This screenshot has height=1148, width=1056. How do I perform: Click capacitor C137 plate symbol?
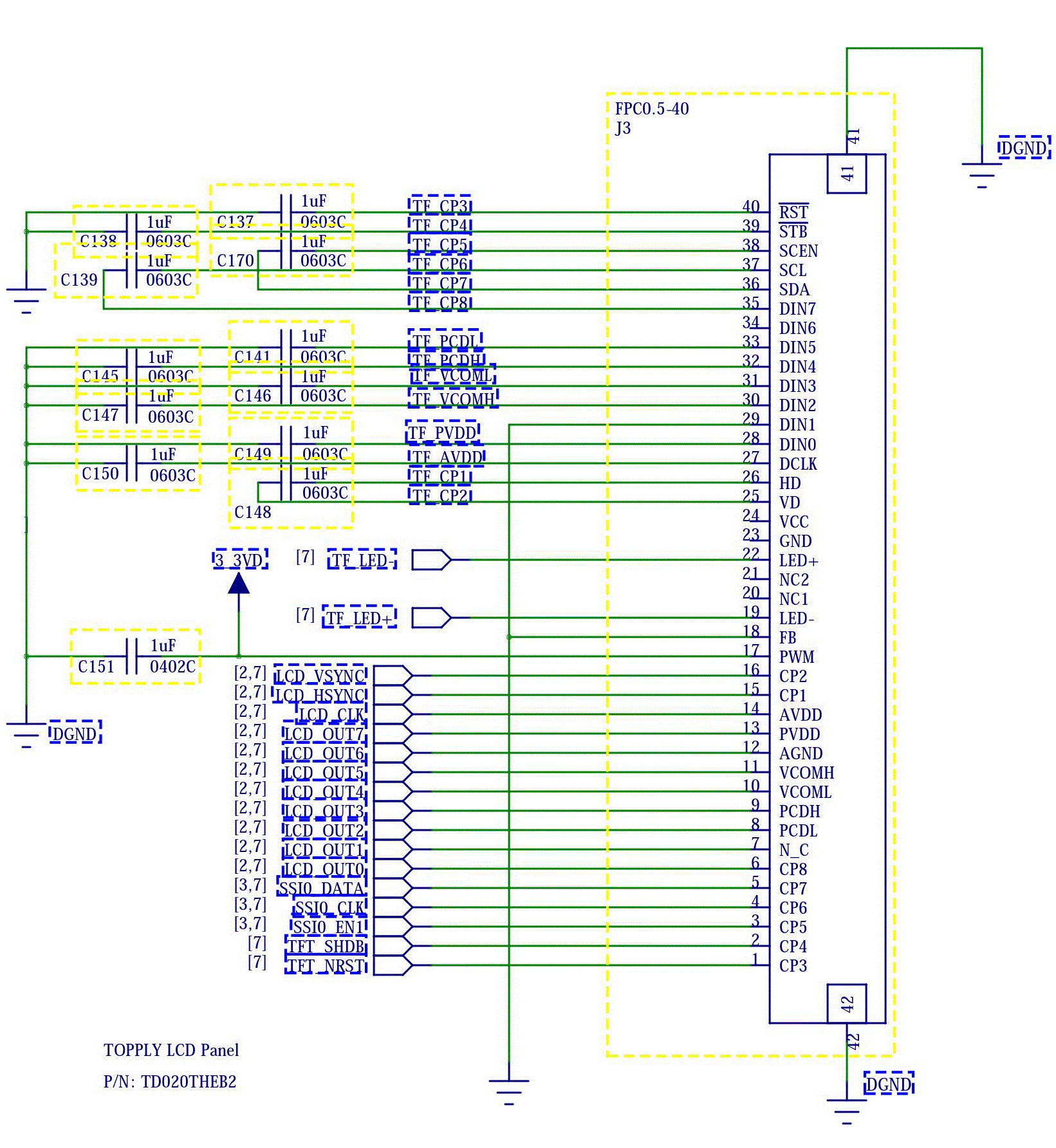(x=286, y=212)
